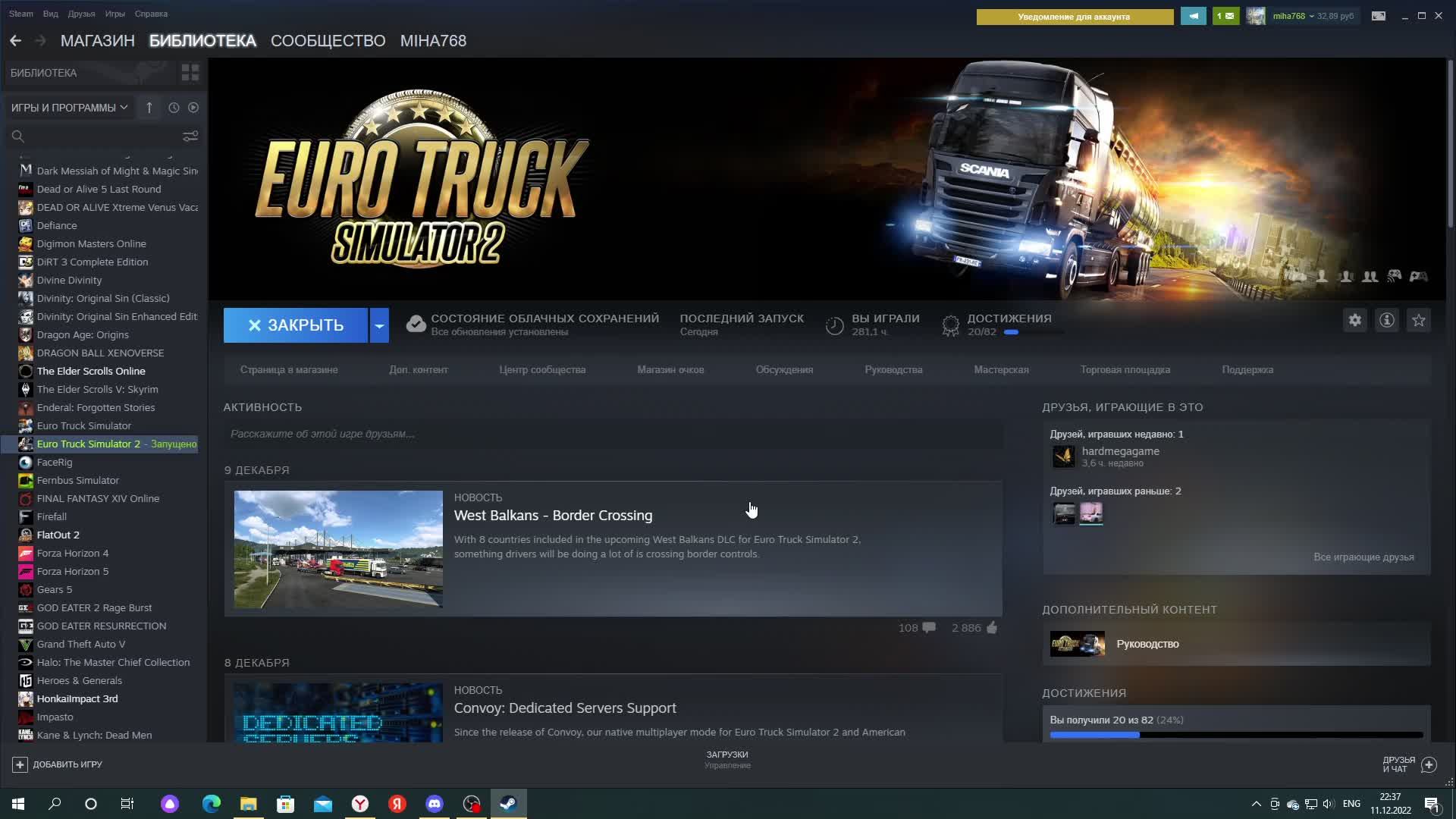Open game settings gear icon

[x=1354, y=320]
